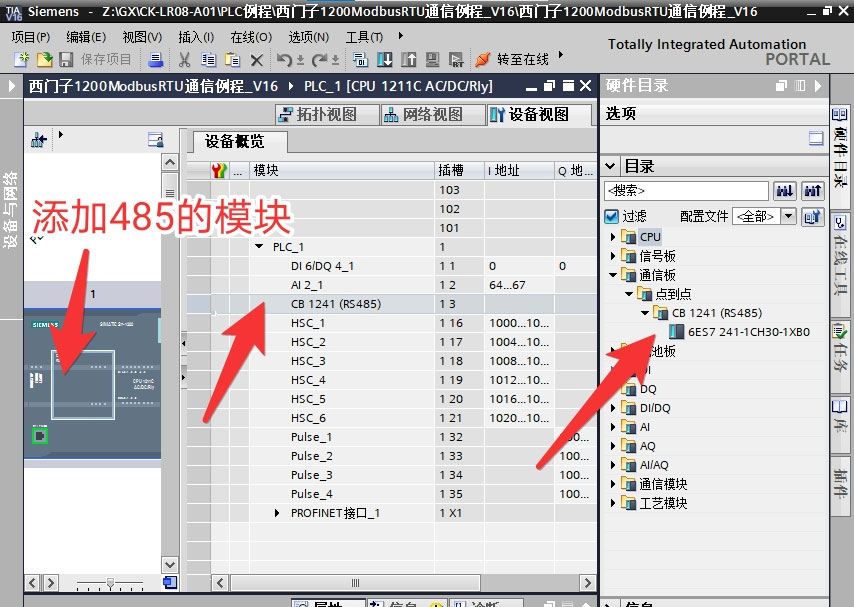The image size is (854, 607).
Task: Select the HSC_1 row in device overview
Action: (x=392, y=323)
